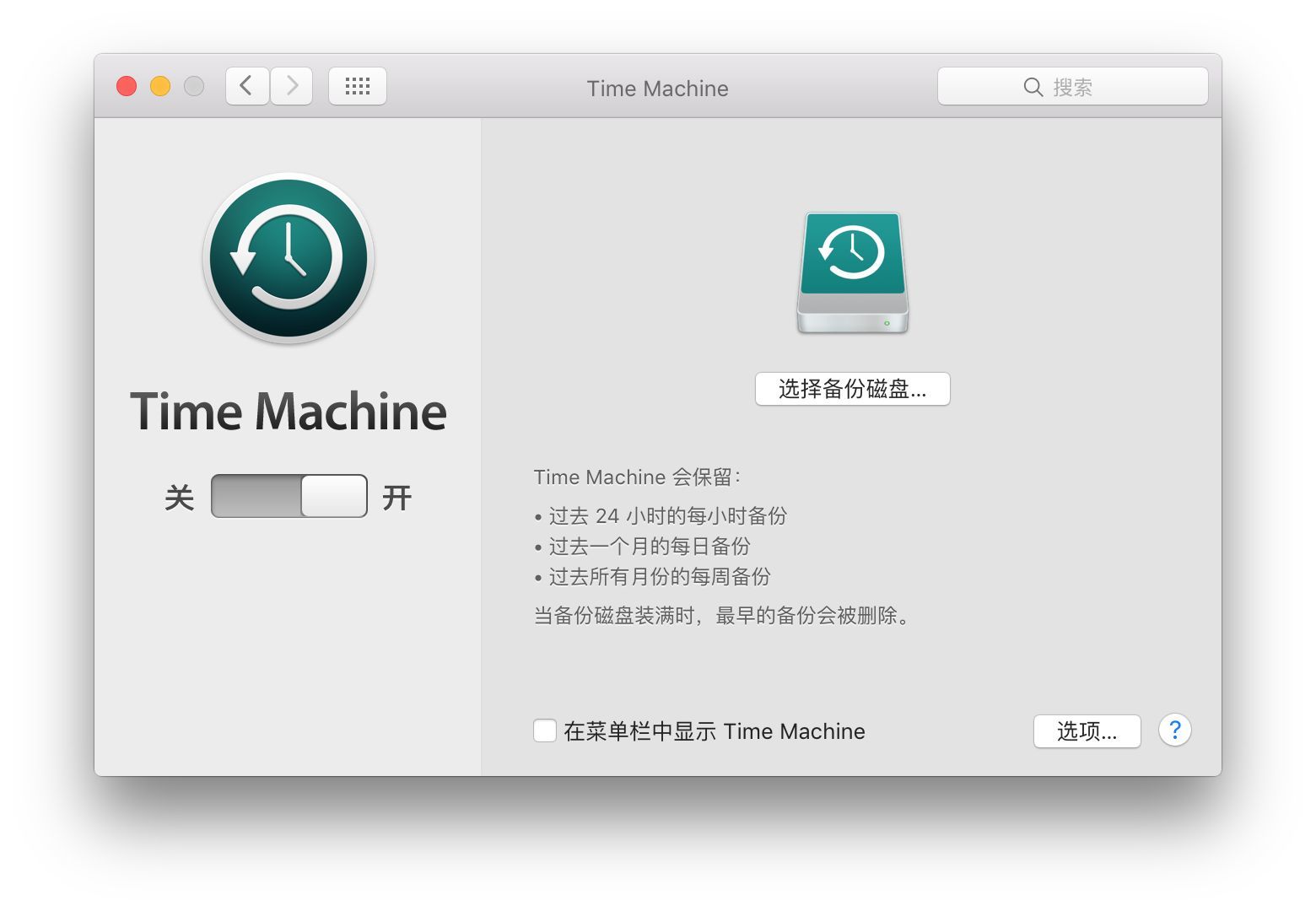The image size is (1316, 911).
Task: Focus the 搜索 search field
Action: [x=1073, y=86]
